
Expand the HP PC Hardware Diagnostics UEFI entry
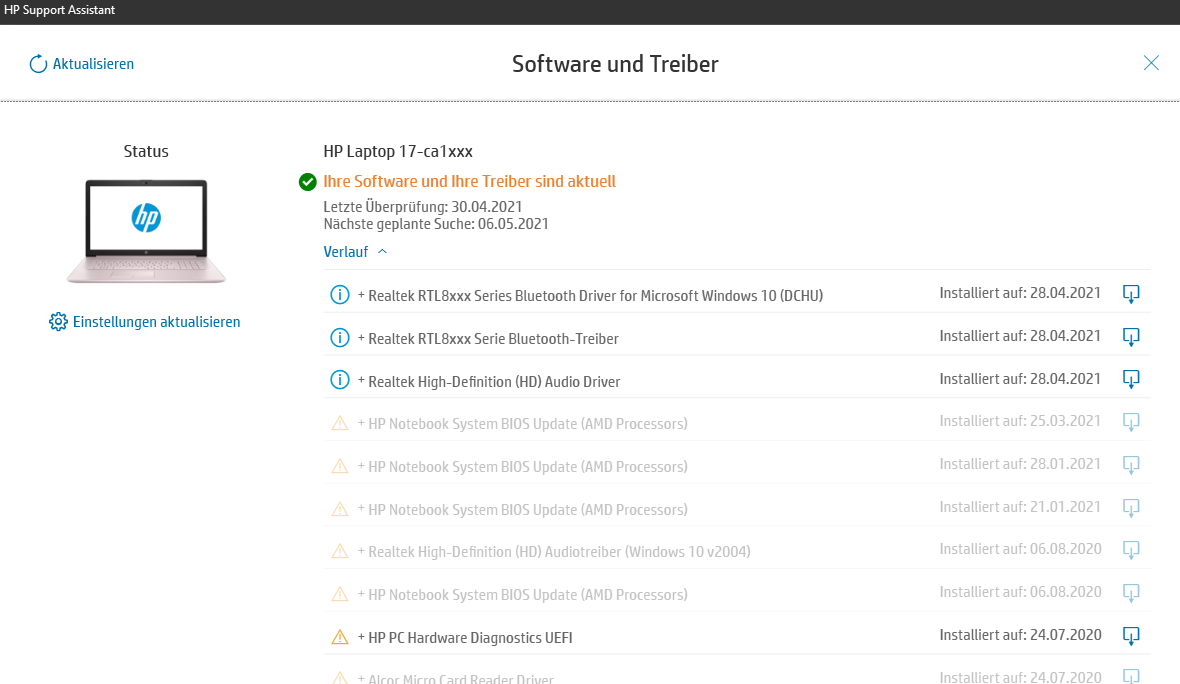tap(362, 635)
